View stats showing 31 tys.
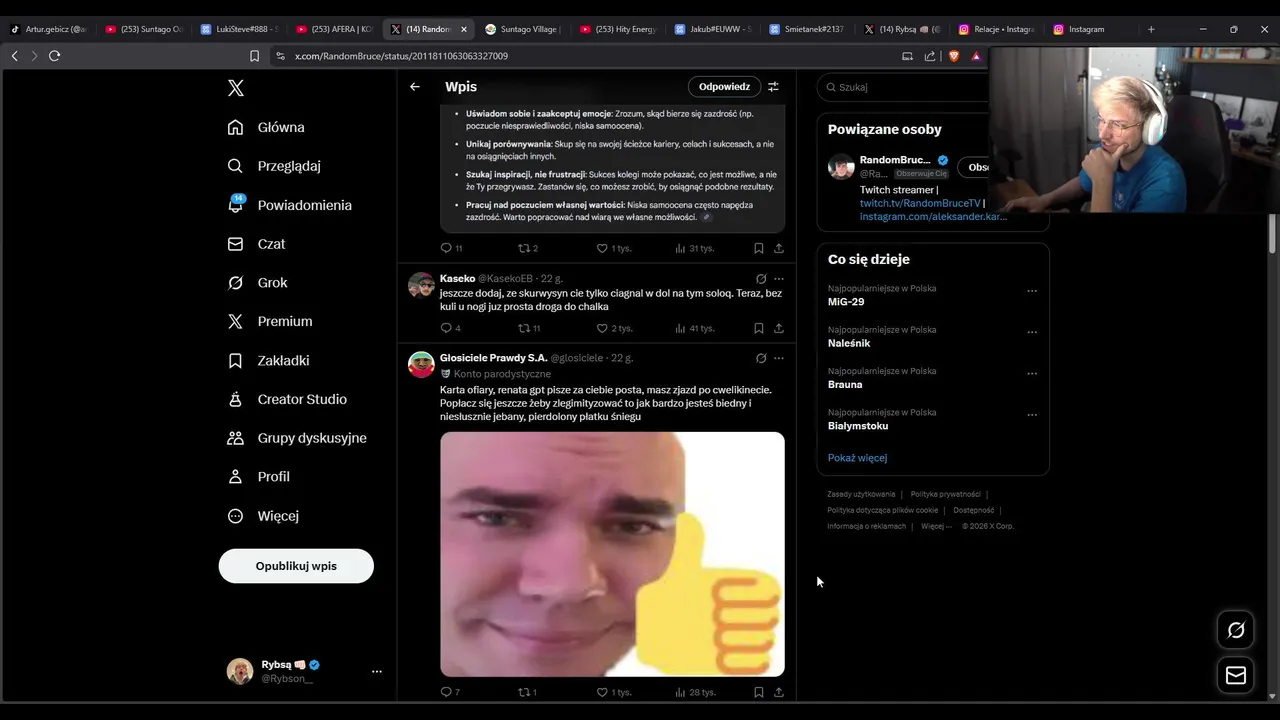Image resolution: width=1280 pixels, height=720 pixels. pos(695,248)
